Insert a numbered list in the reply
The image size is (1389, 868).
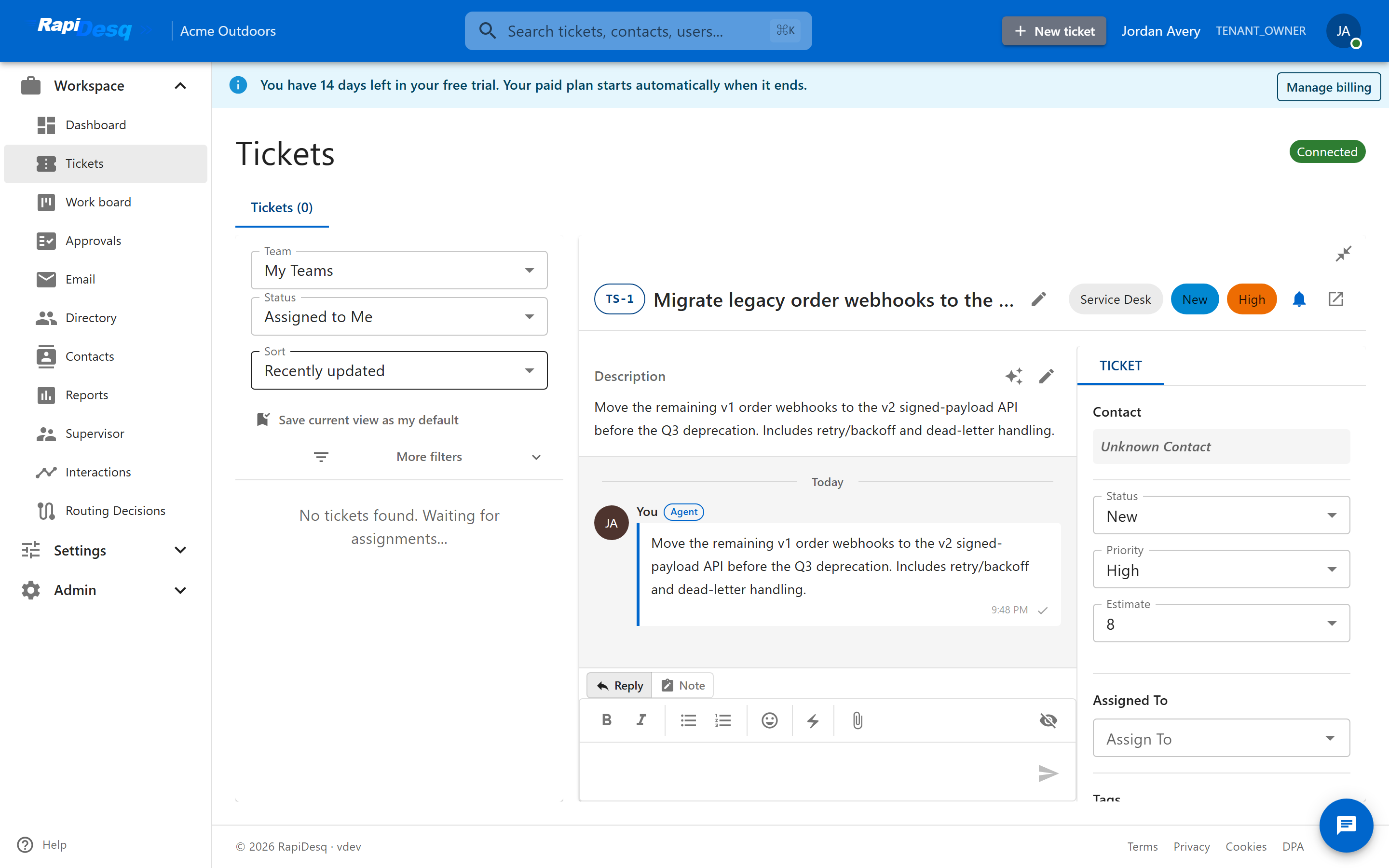pos(722,720)
